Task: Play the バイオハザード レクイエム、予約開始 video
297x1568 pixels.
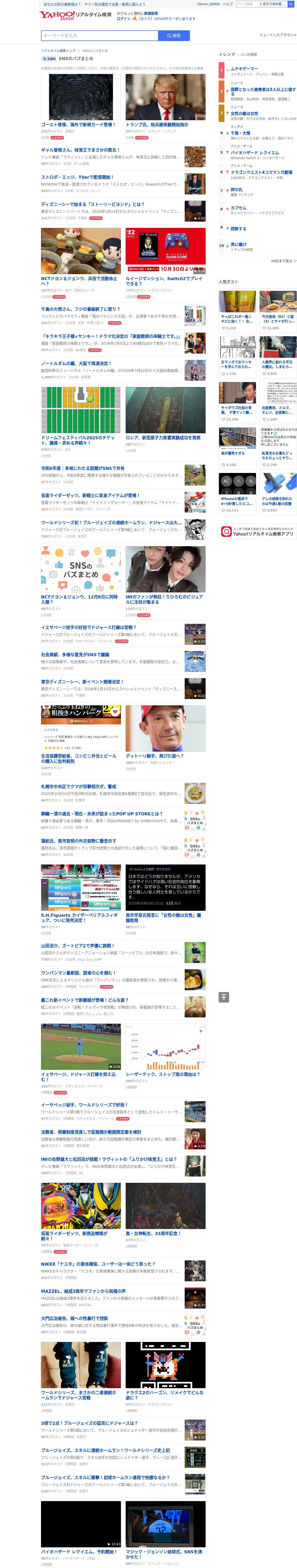Action: point(81,1524)
